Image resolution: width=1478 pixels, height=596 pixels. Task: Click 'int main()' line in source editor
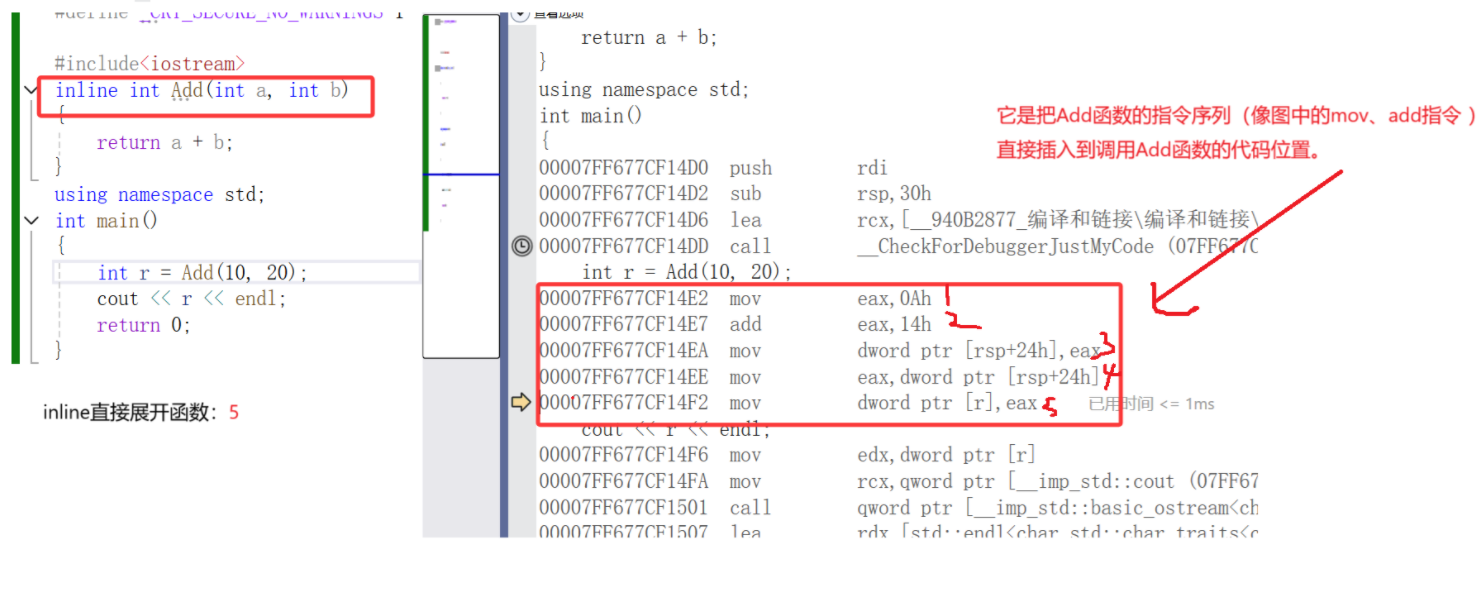point(107,221)
